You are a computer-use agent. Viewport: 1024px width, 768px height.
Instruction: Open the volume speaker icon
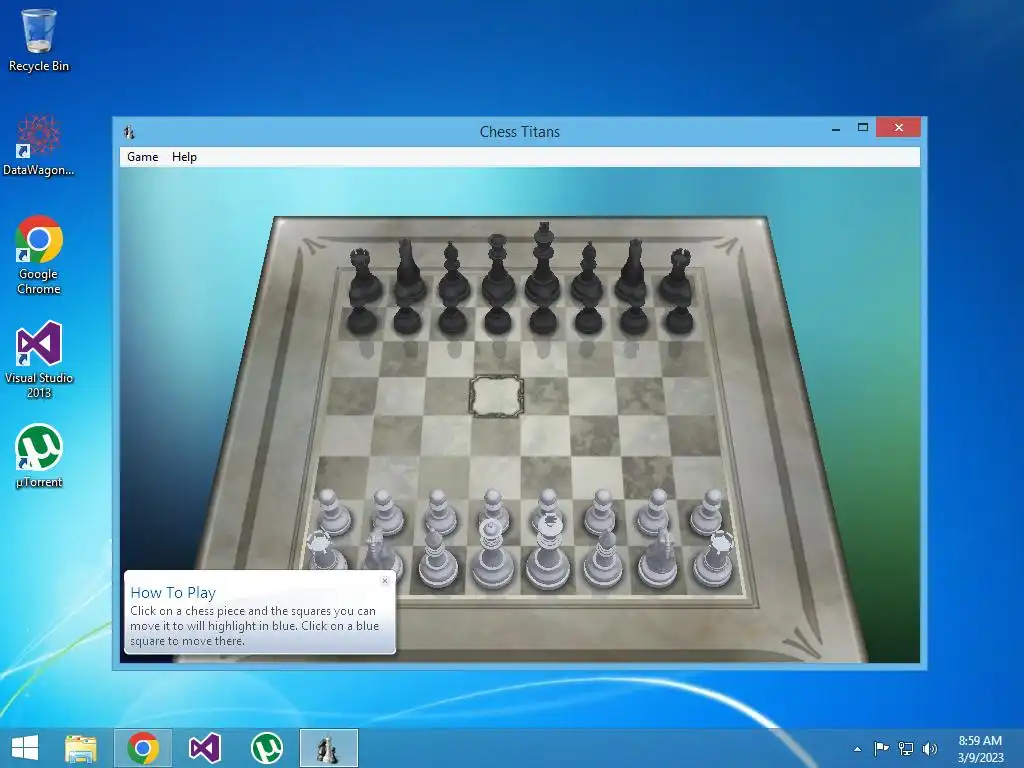[x=929, y=748]
